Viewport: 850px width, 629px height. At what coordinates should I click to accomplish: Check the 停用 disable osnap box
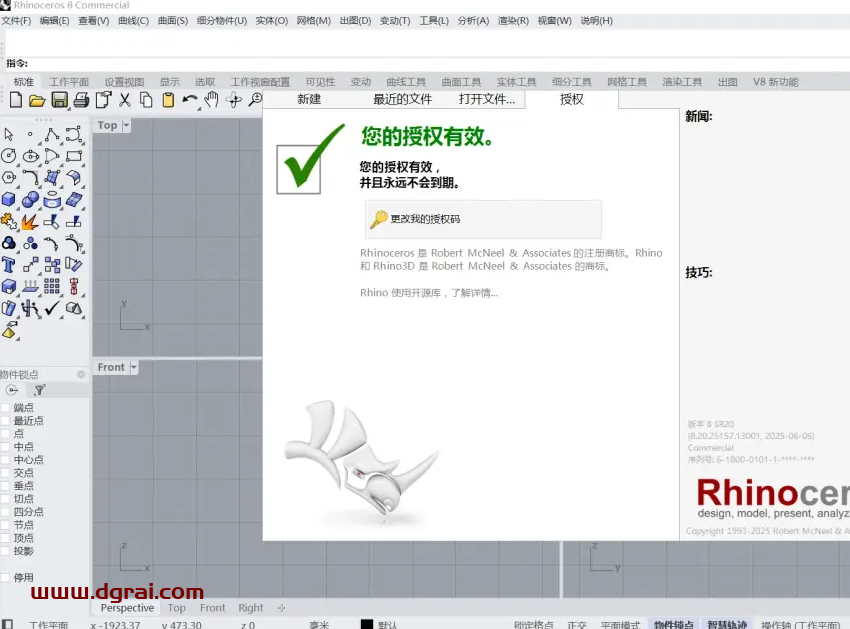[5, 577]
